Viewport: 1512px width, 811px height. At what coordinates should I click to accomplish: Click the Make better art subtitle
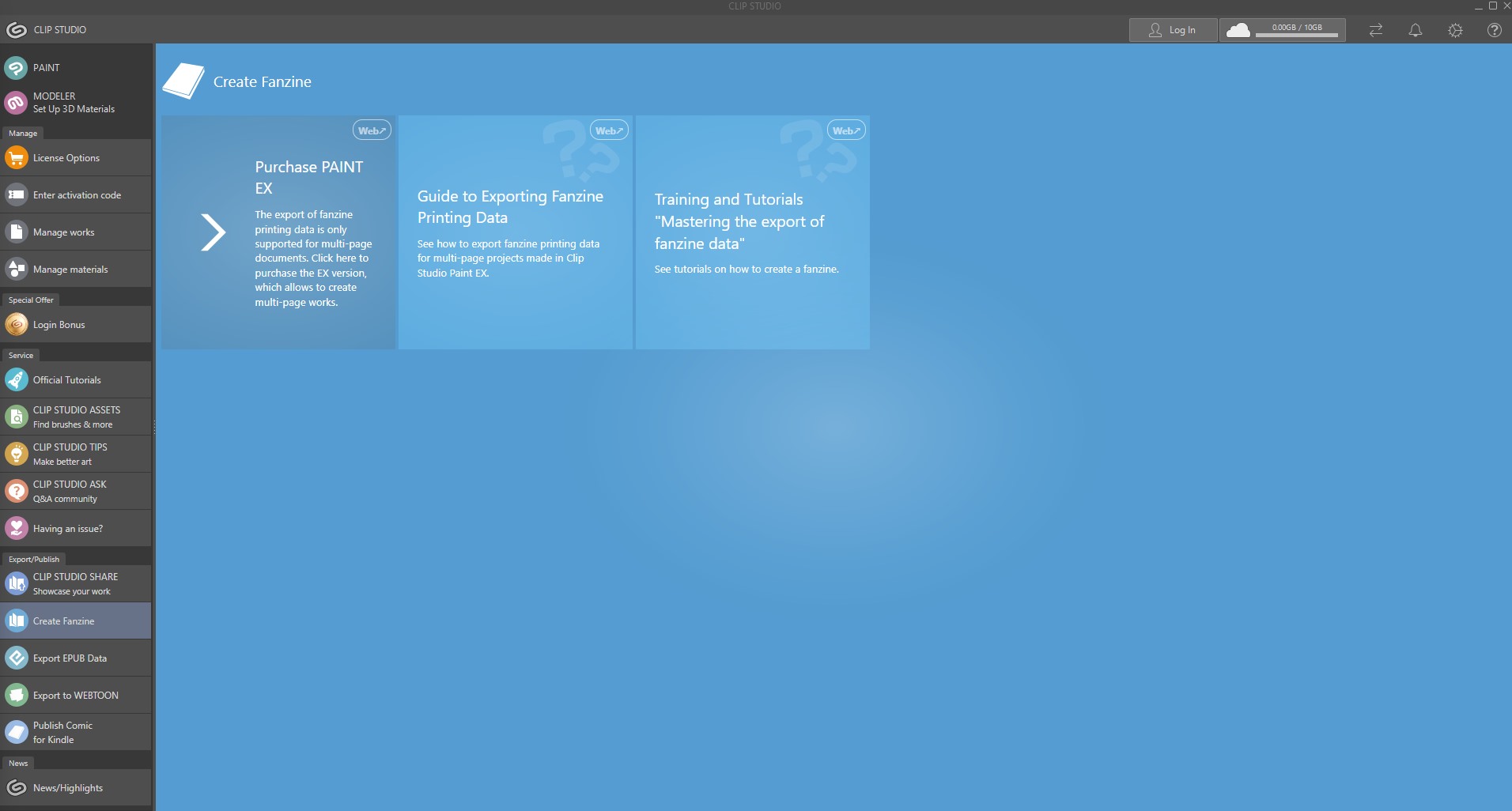(x=62, y=462)
